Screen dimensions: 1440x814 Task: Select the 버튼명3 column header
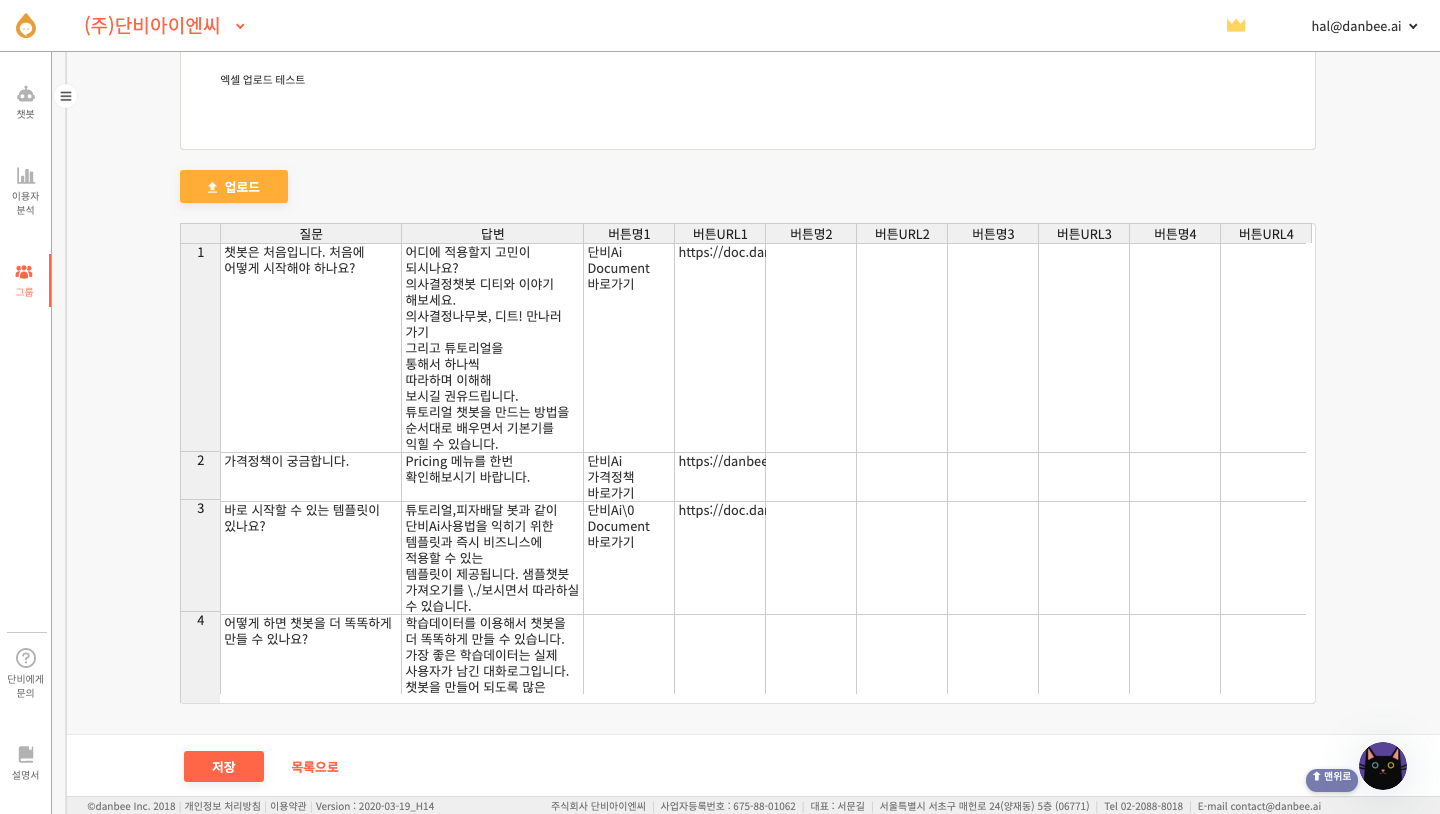coord(993,234)
